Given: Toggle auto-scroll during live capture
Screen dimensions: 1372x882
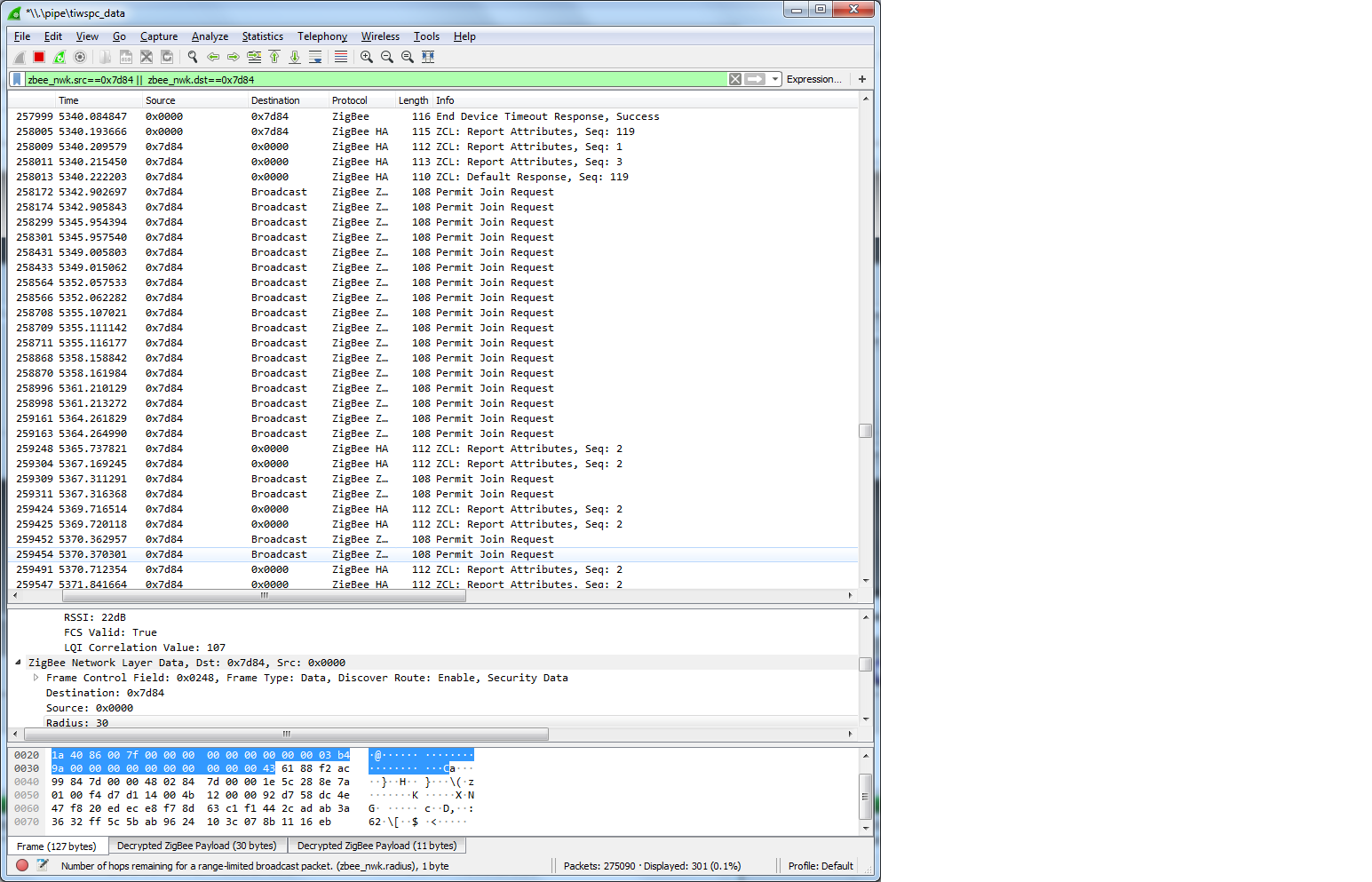Looking at the screenshot, I should click(315, 57).
